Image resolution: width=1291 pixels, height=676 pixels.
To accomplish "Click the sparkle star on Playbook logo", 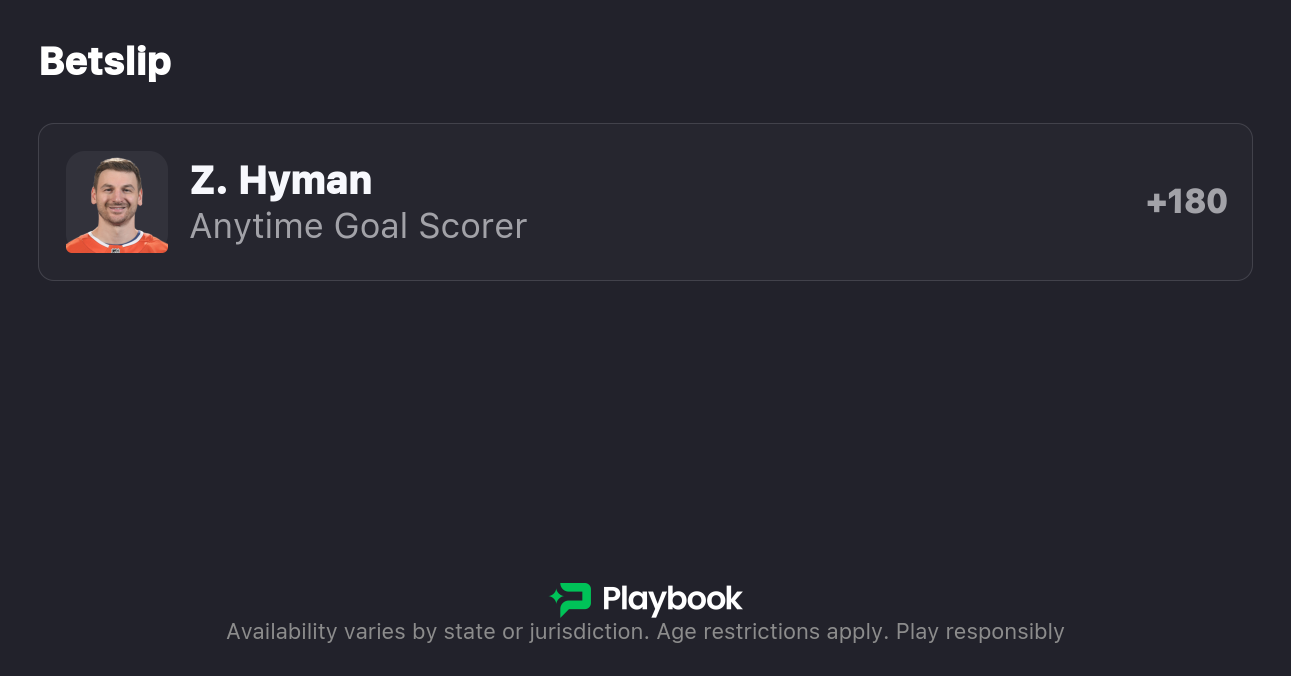I will pos(555,599).
